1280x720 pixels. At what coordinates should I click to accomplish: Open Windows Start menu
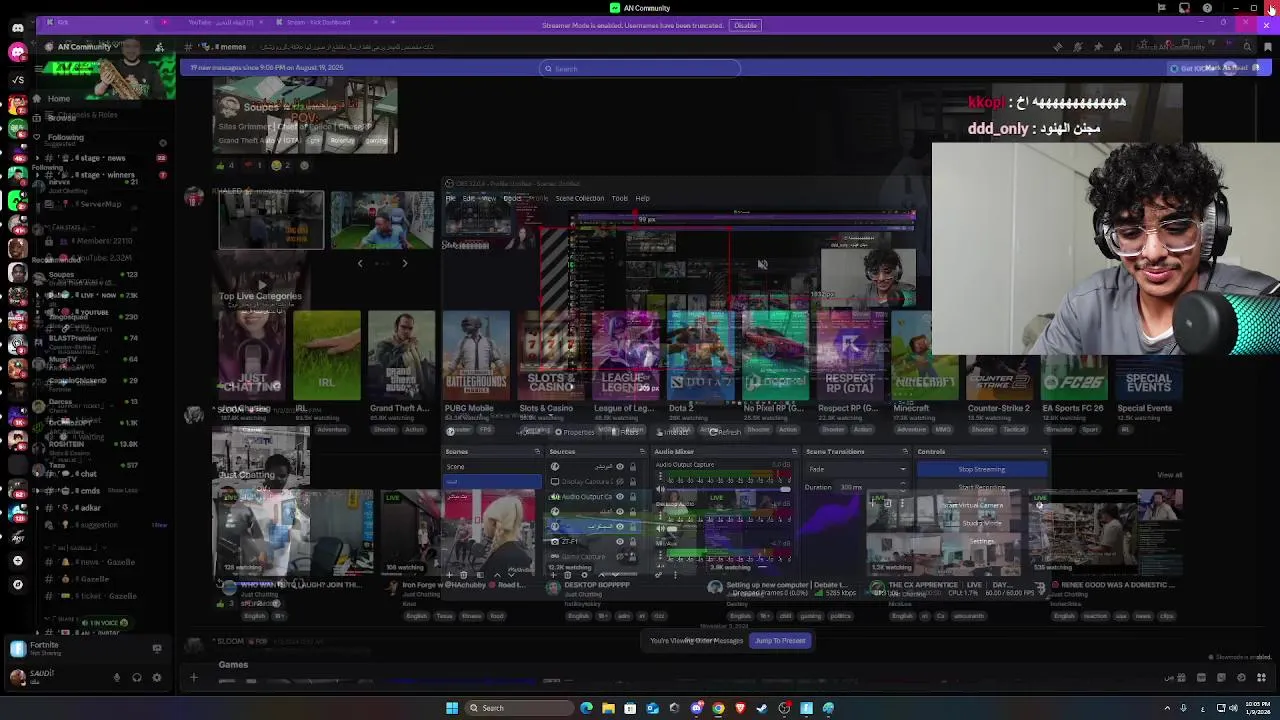(x=452, y=708)
